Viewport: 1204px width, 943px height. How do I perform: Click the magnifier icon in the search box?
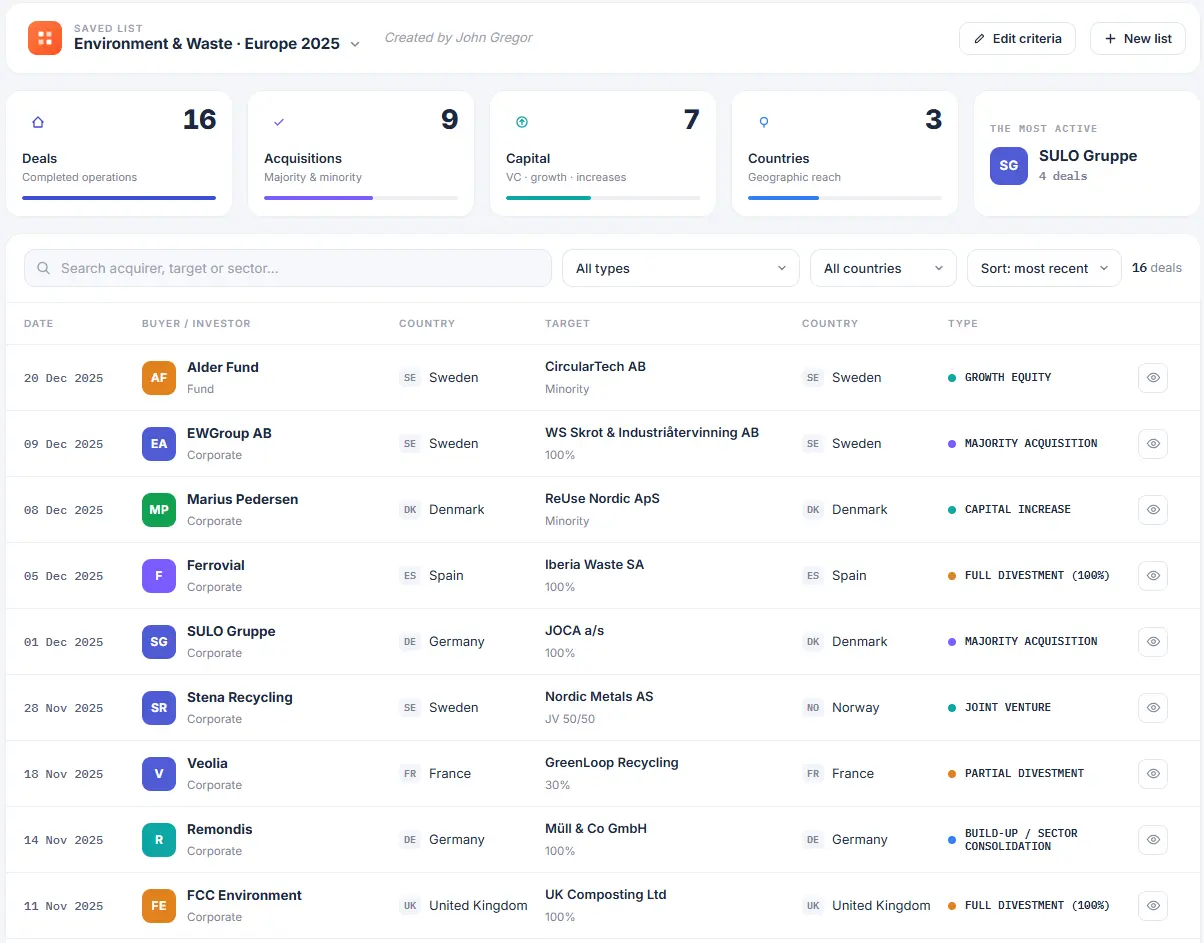44,268
